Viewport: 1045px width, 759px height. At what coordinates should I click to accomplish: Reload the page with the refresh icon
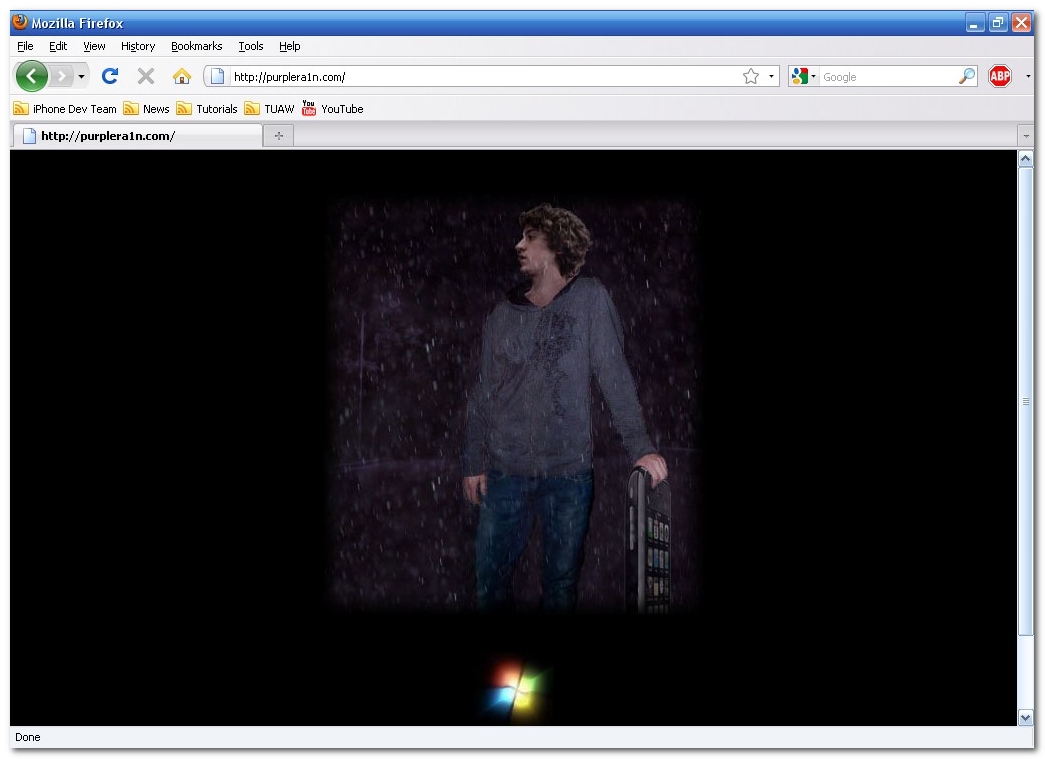tap(110, 76)
